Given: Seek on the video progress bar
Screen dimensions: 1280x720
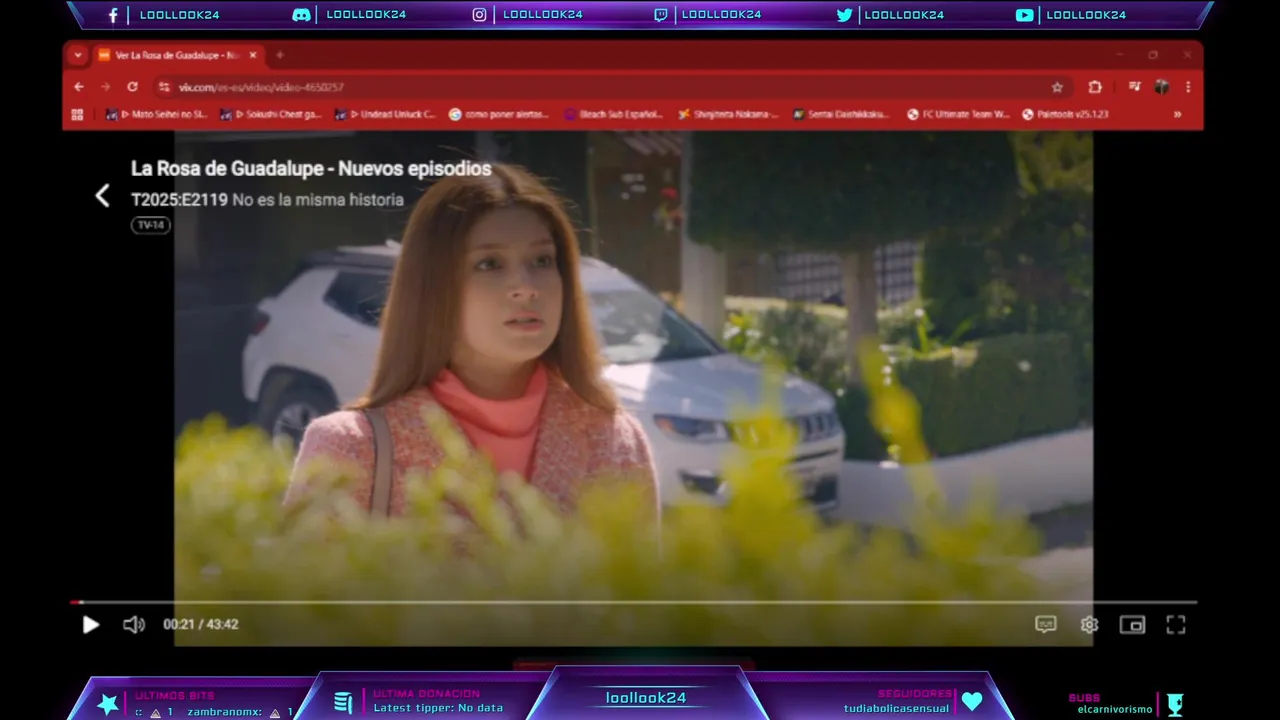Looking at the screenshot, I should 633,602.
